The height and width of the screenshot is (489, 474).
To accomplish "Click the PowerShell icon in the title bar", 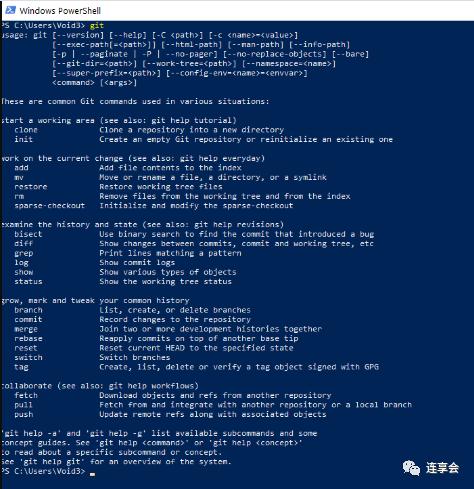I will tap(10, 10).
